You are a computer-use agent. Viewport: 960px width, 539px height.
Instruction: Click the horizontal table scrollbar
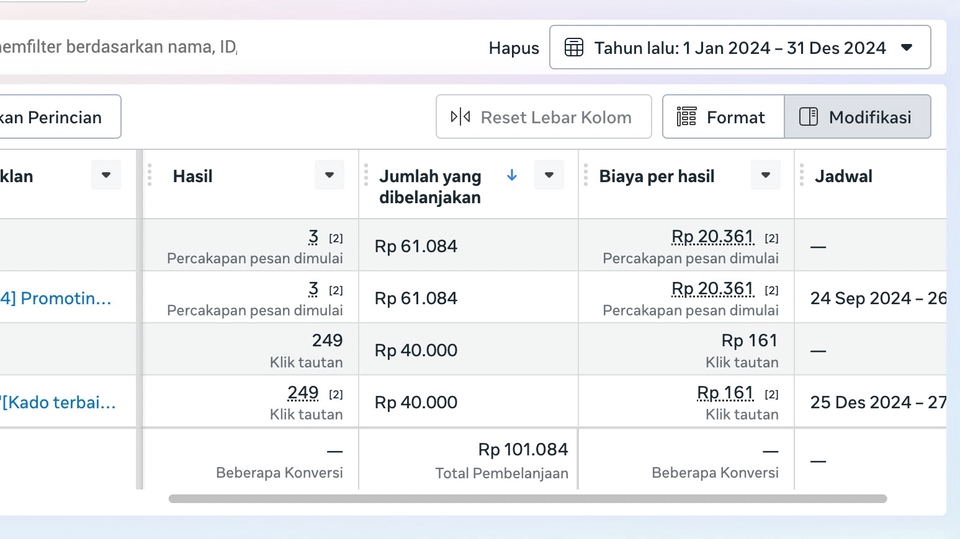coord(527,498)
